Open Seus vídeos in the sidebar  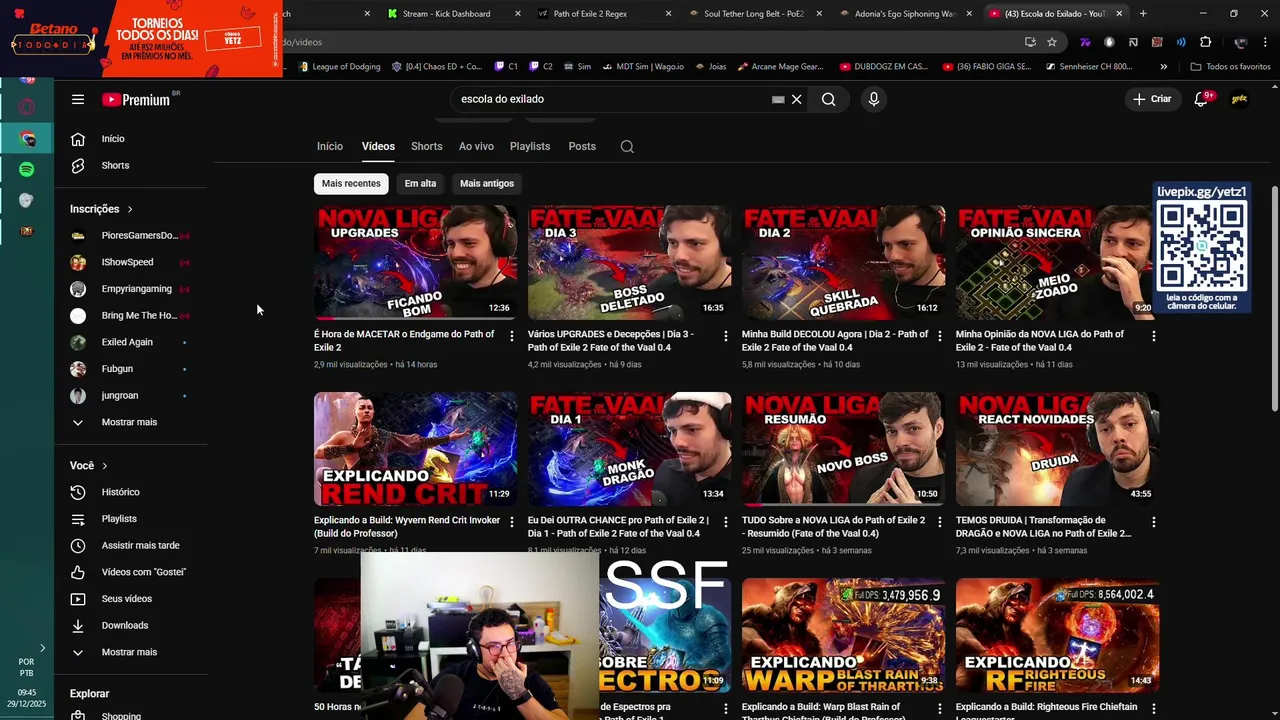pos(126,599)
